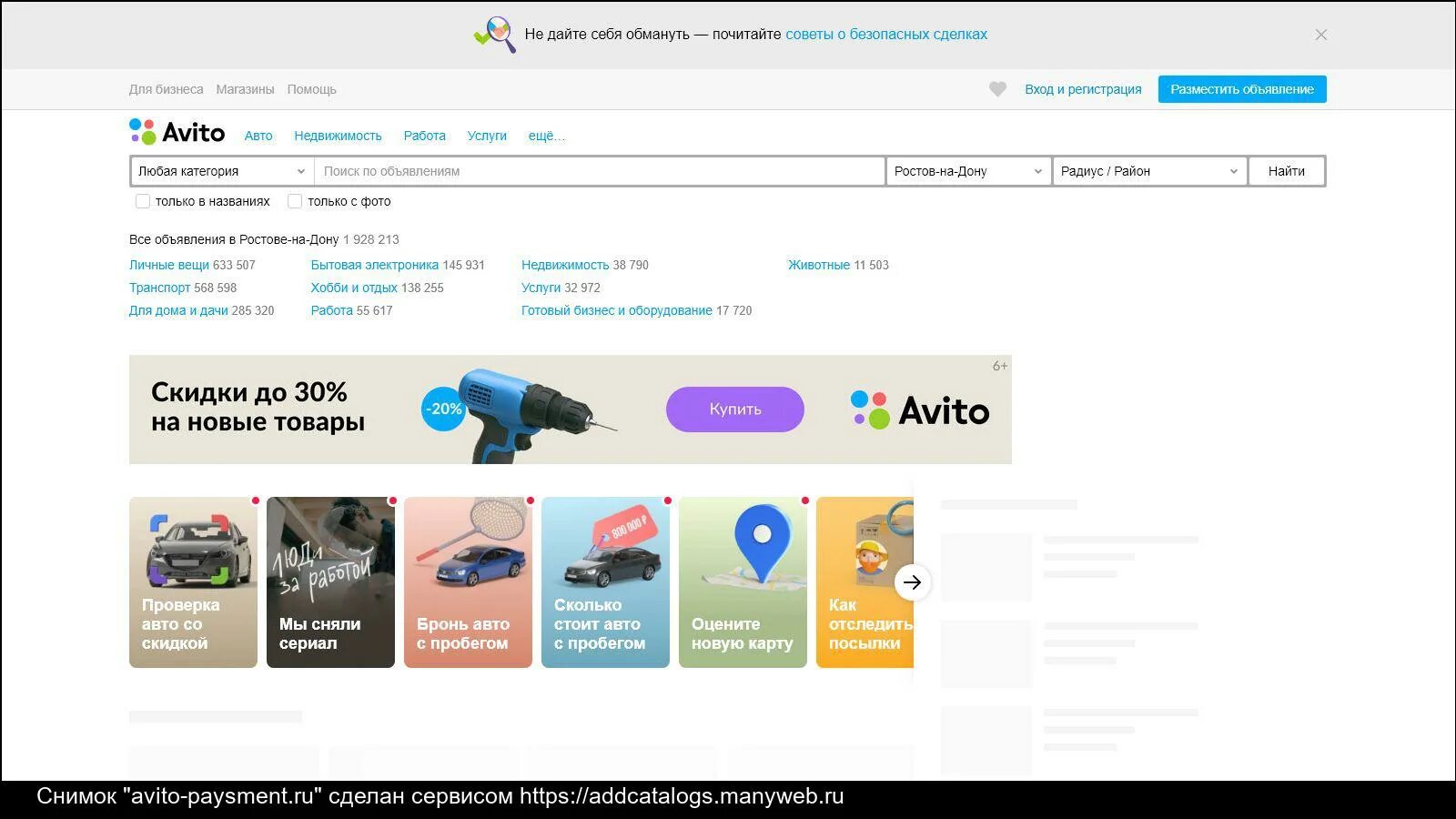The width and height of the screenshot is (1456, 819).
Task: Open the Услуги top menu item
Action: click(487, 136)
